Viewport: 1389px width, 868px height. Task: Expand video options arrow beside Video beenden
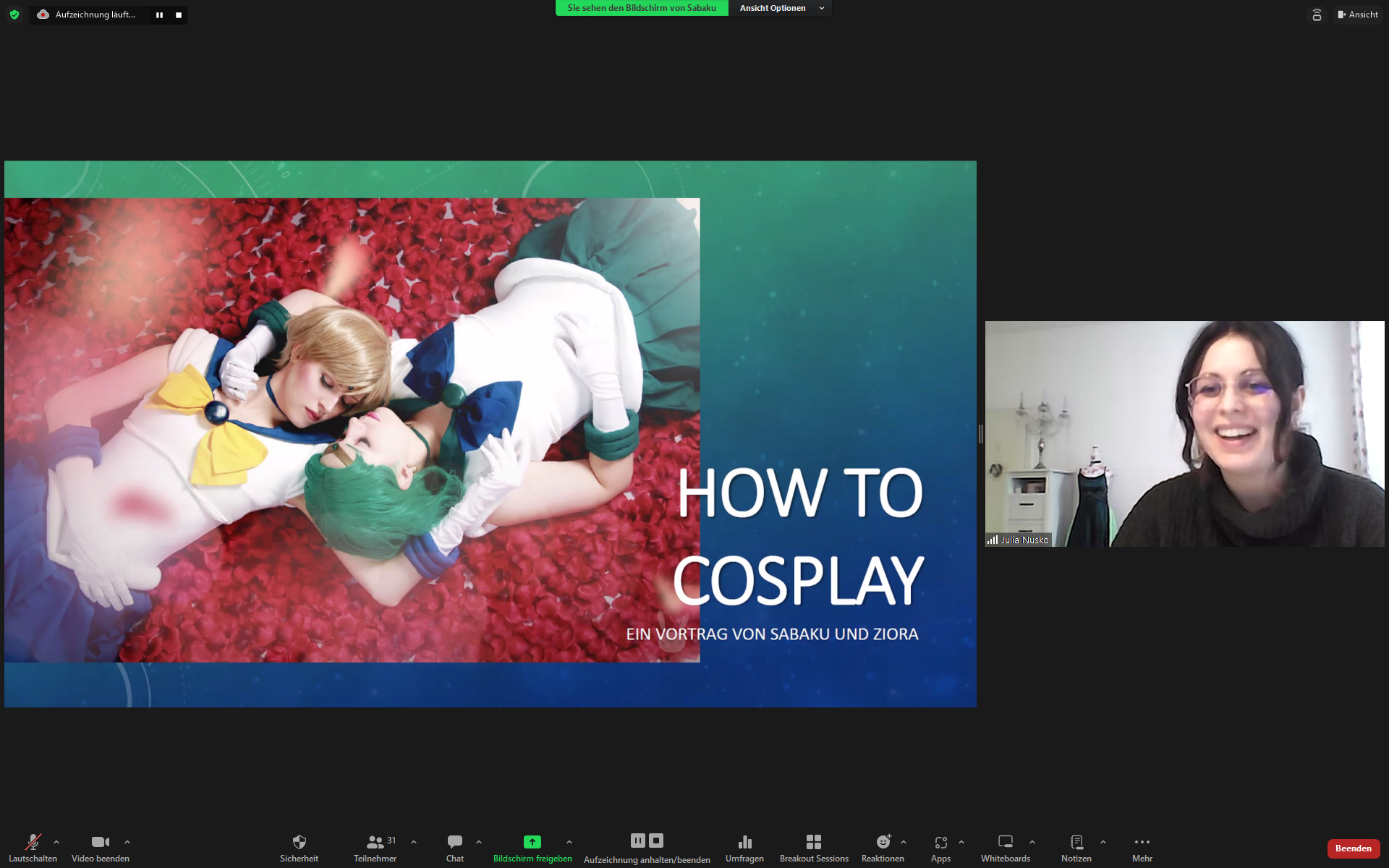[x=127, y=842]
